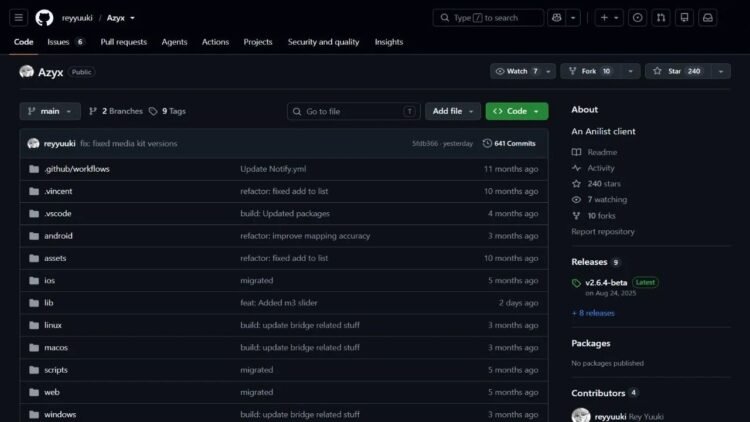Open the android folder
This screenshot has height=422, width=750.
(58, 236)
